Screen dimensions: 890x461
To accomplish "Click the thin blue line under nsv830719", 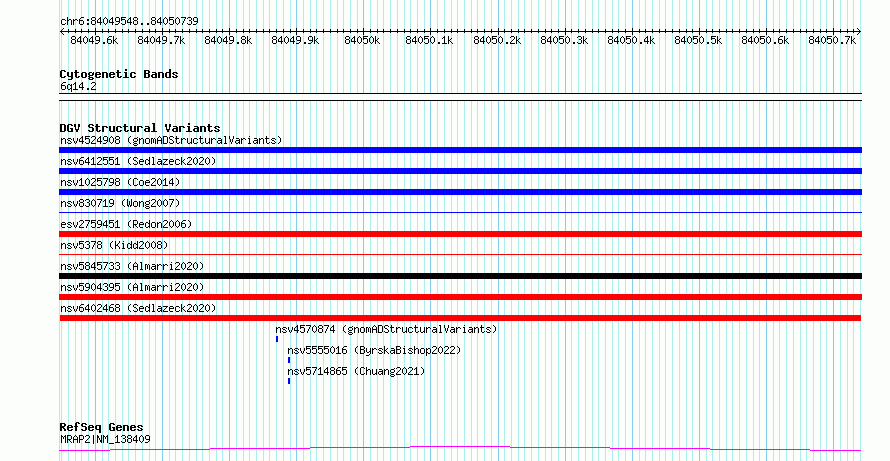I will [460, 212].
